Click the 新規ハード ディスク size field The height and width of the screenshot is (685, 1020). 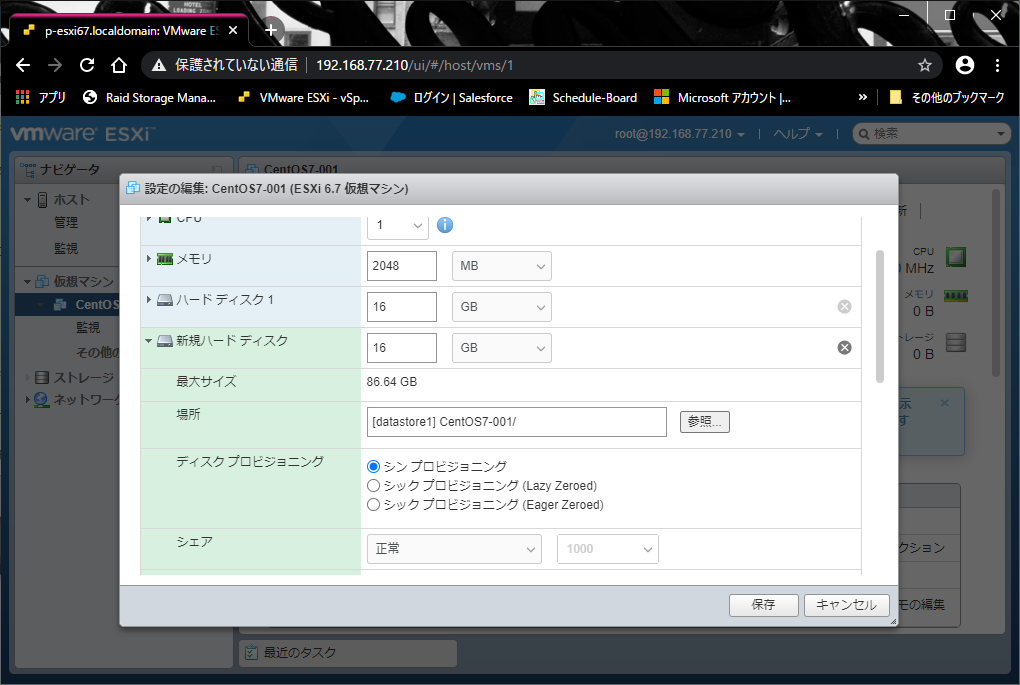(401, 348)
